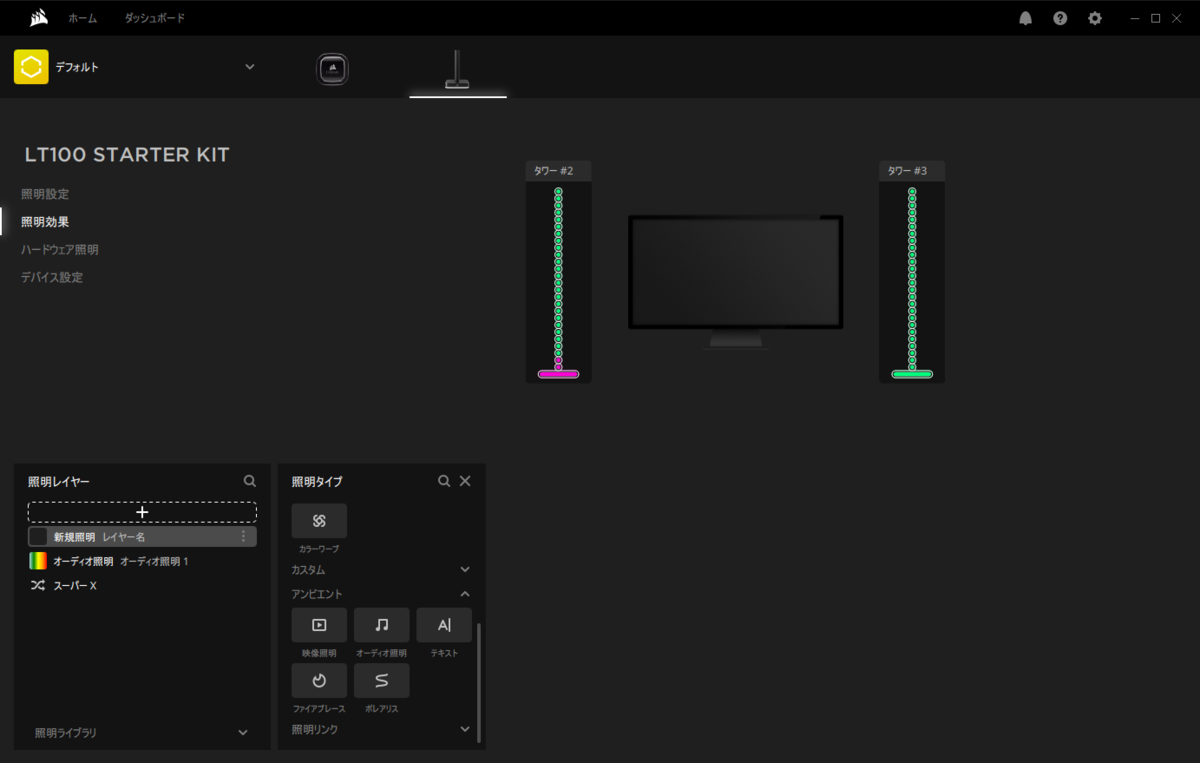Image resolution: width=1200 pixels, height=763 pixels.
Task: Open the settings gear icon
Action: coord(1095,18)
